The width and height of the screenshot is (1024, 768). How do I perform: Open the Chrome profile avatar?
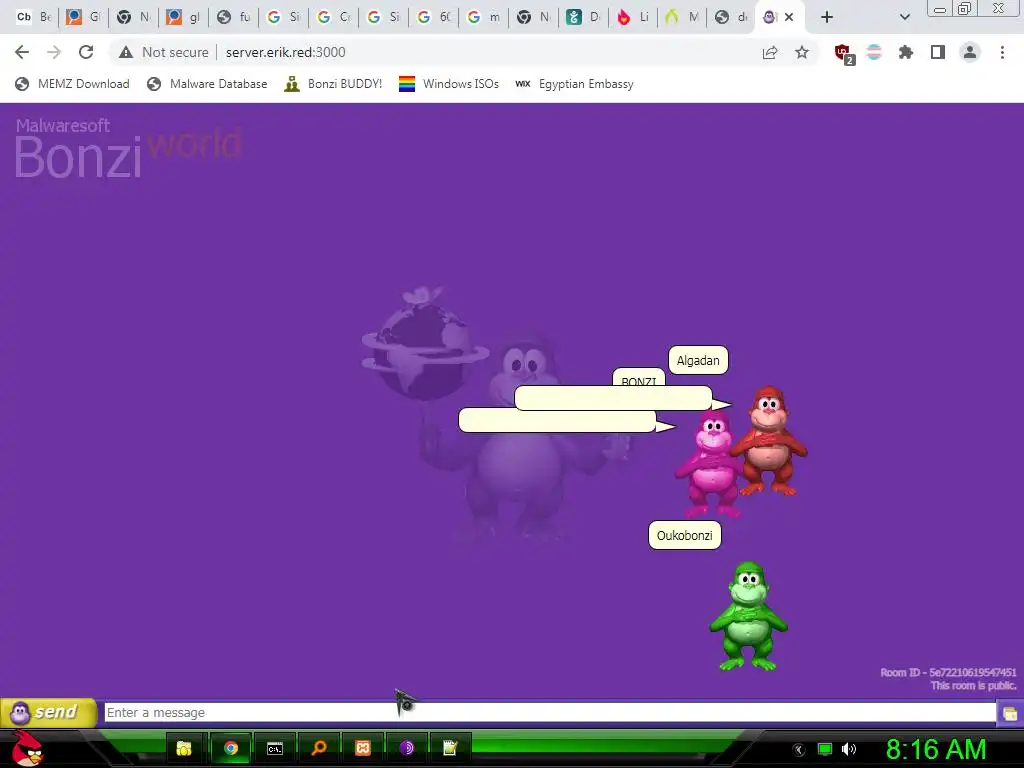[x=970, y=52]
